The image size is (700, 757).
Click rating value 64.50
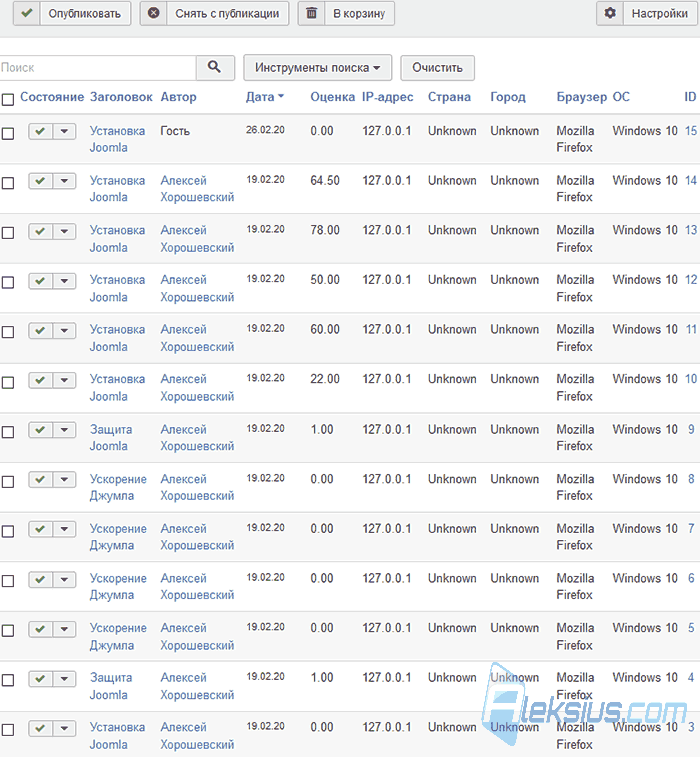click(325, 181)
